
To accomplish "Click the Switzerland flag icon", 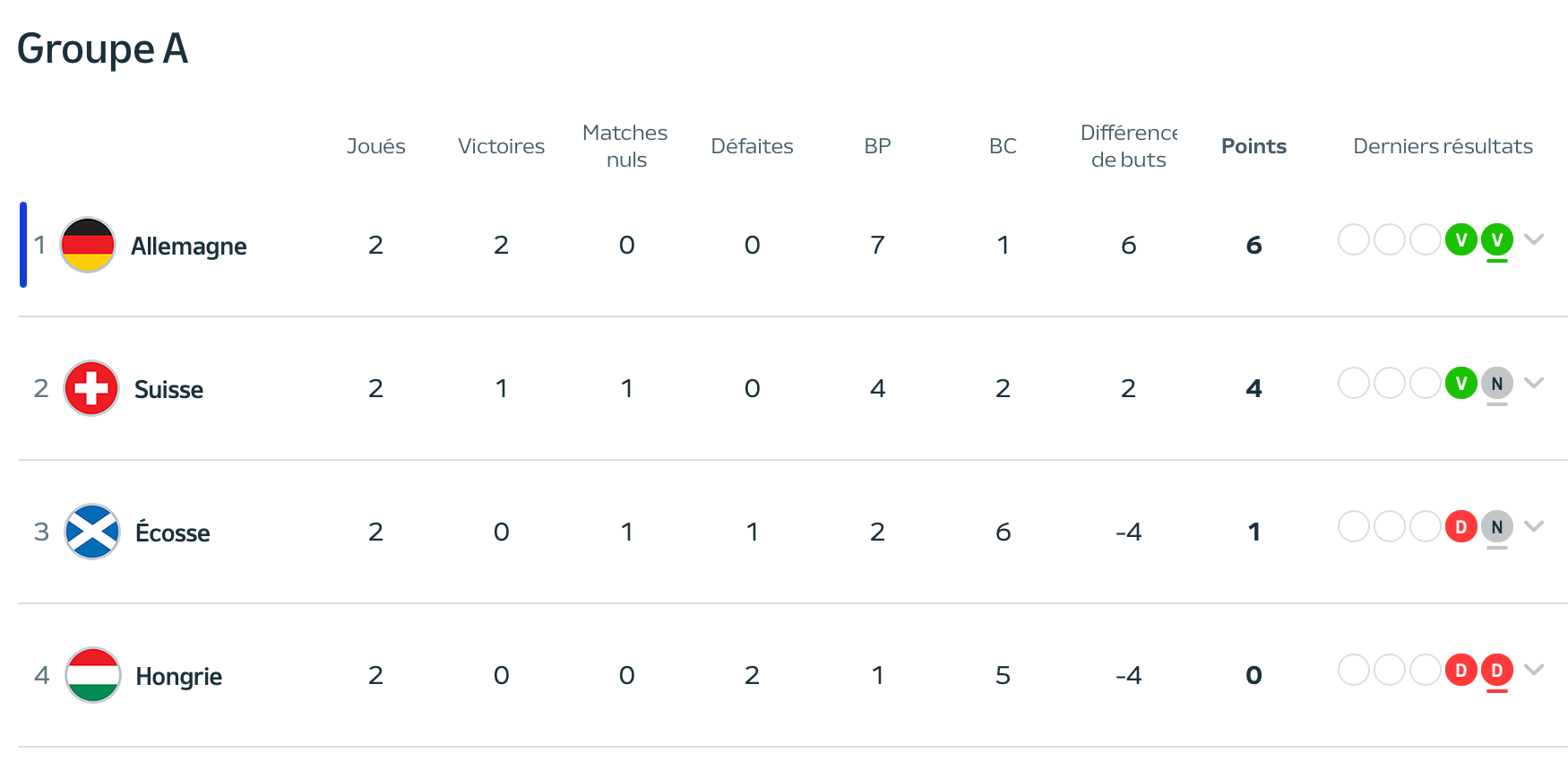I will coord(91,388).
